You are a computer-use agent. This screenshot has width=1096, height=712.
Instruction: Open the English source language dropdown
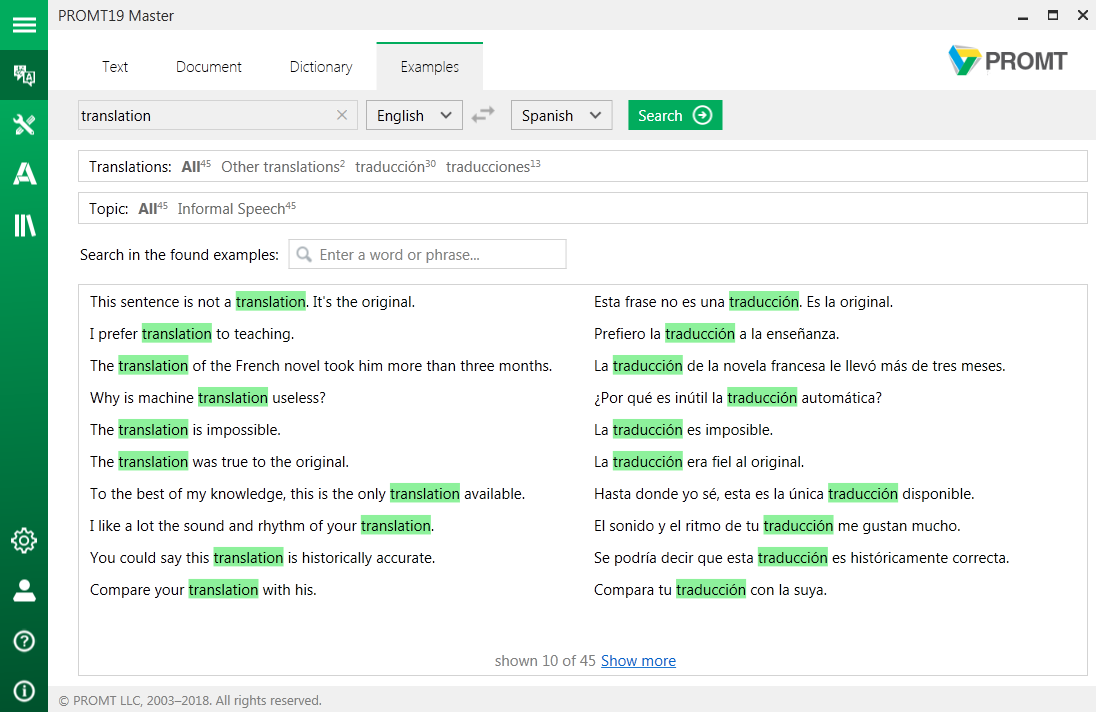click(414, 115)
